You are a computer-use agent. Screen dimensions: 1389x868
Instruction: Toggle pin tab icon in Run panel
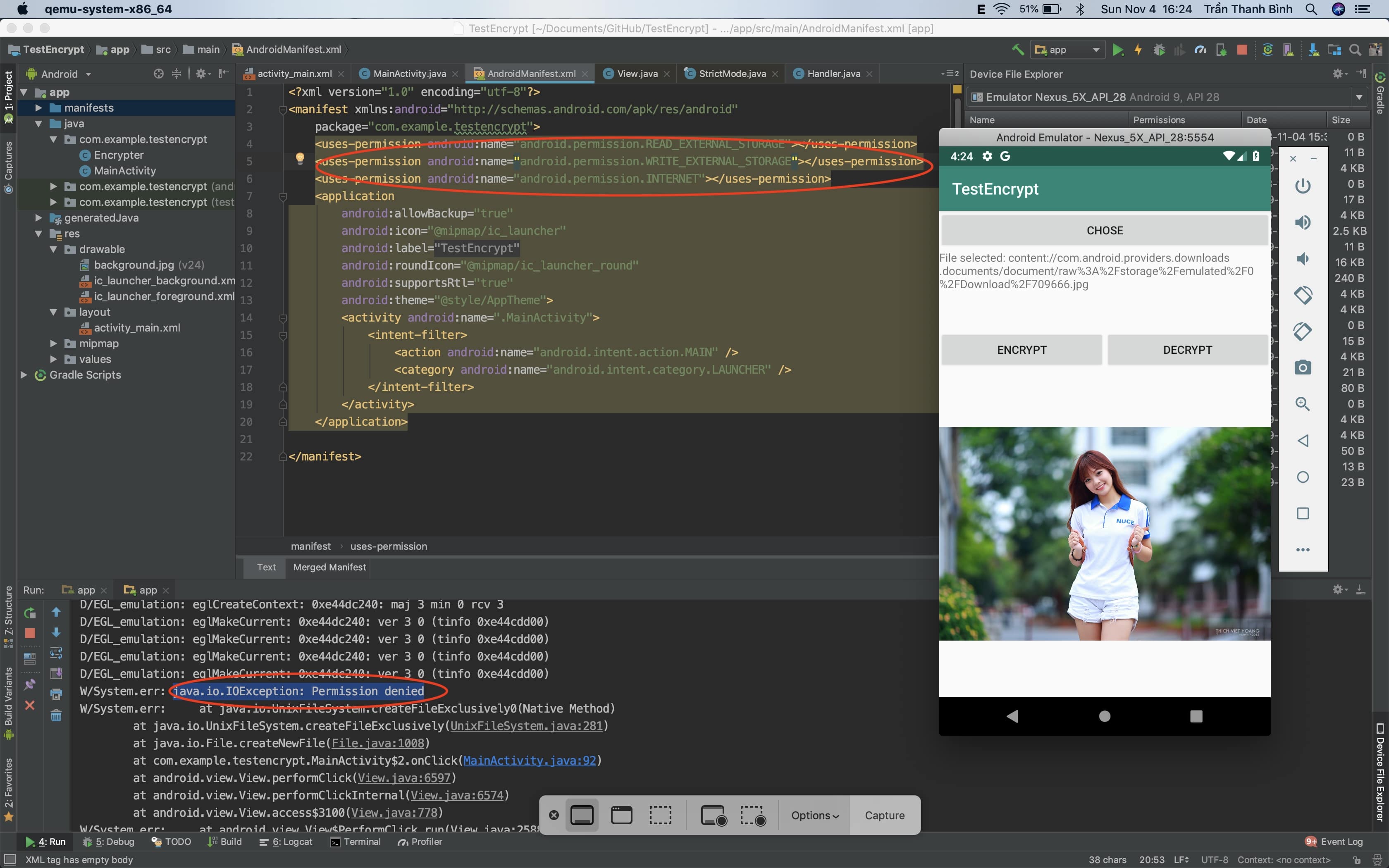coord(30,684)
